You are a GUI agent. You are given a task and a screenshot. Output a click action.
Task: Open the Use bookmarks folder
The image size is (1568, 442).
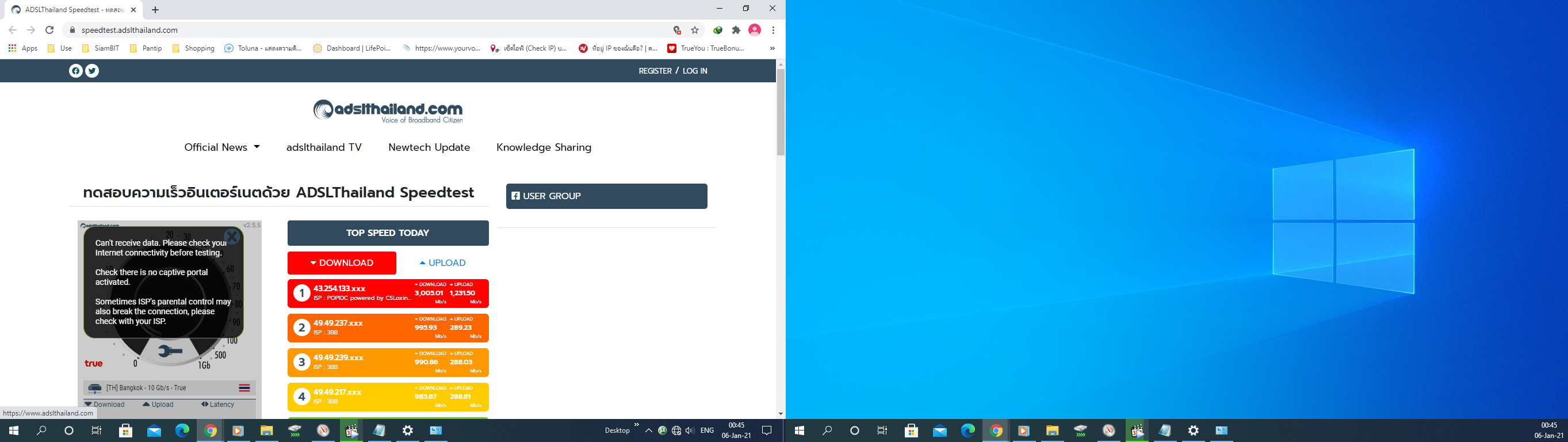tap(60, 48)
